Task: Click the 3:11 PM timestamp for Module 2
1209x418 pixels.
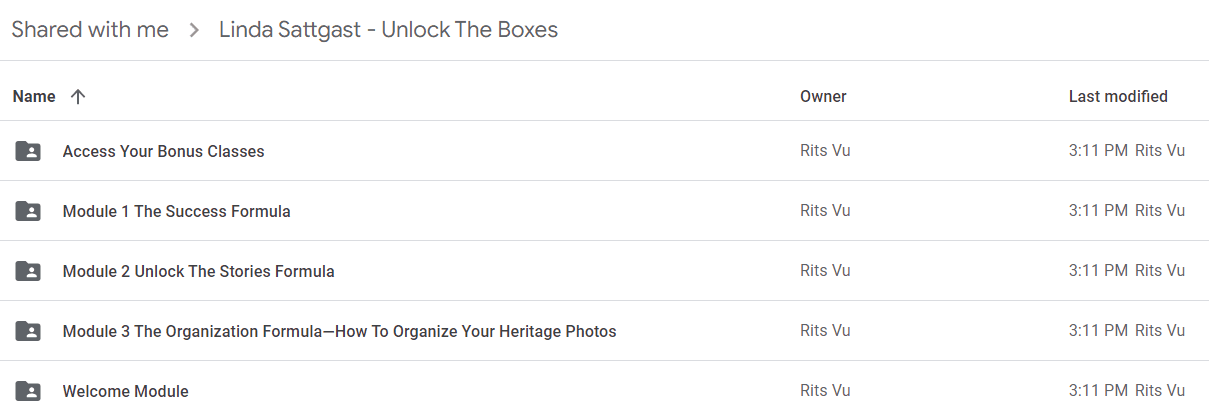Action: (1099, 271)
